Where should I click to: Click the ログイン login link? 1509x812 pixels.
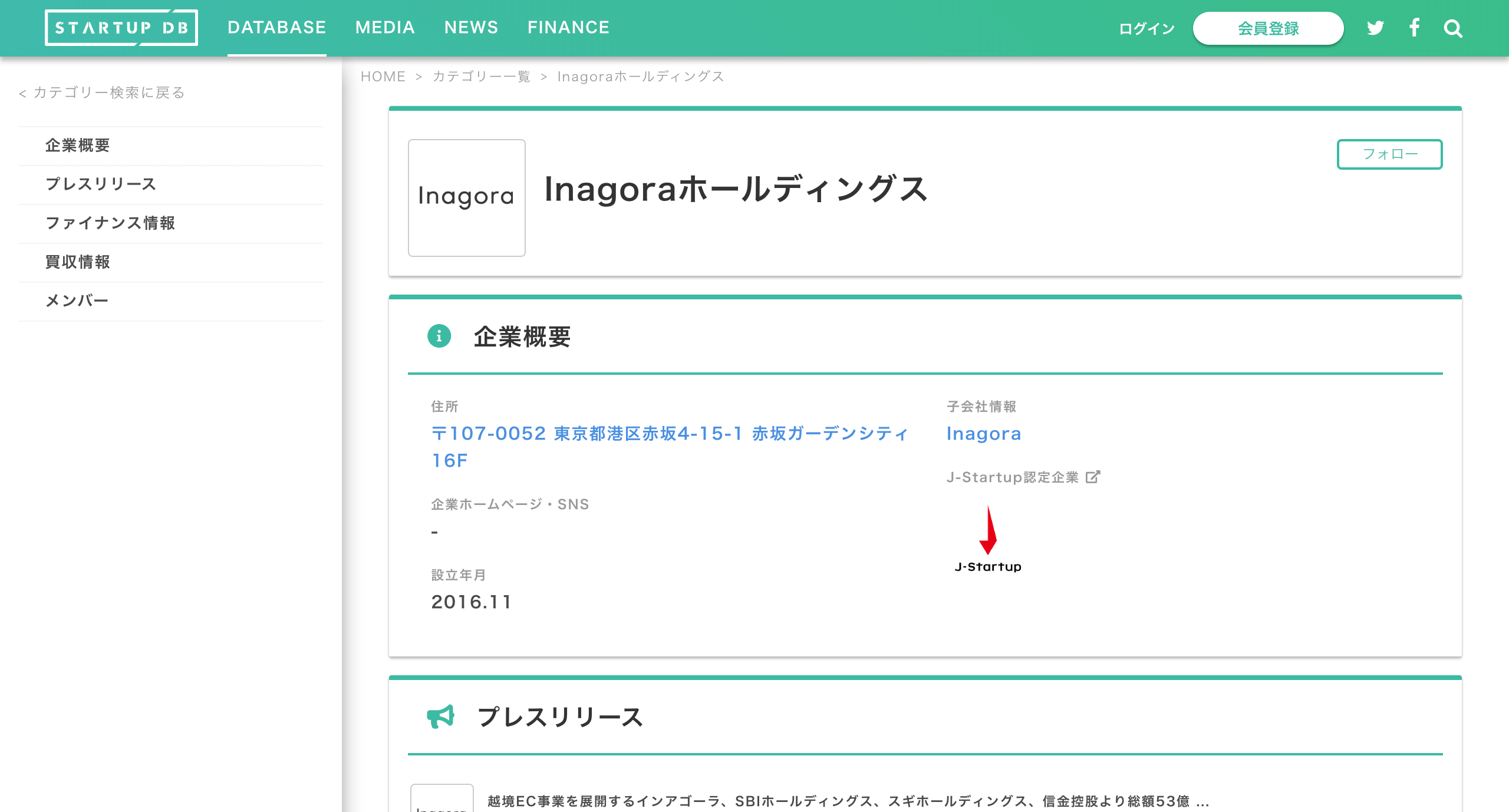coord(1146,28)
